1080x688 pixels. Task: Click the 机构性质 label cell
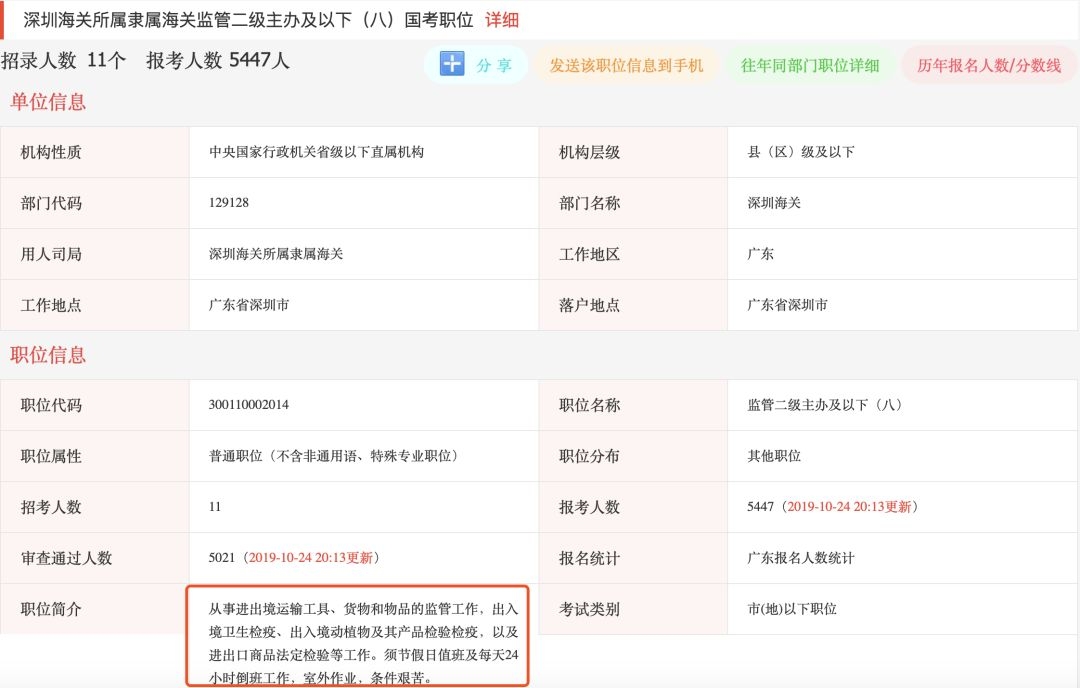pos(95,152)
